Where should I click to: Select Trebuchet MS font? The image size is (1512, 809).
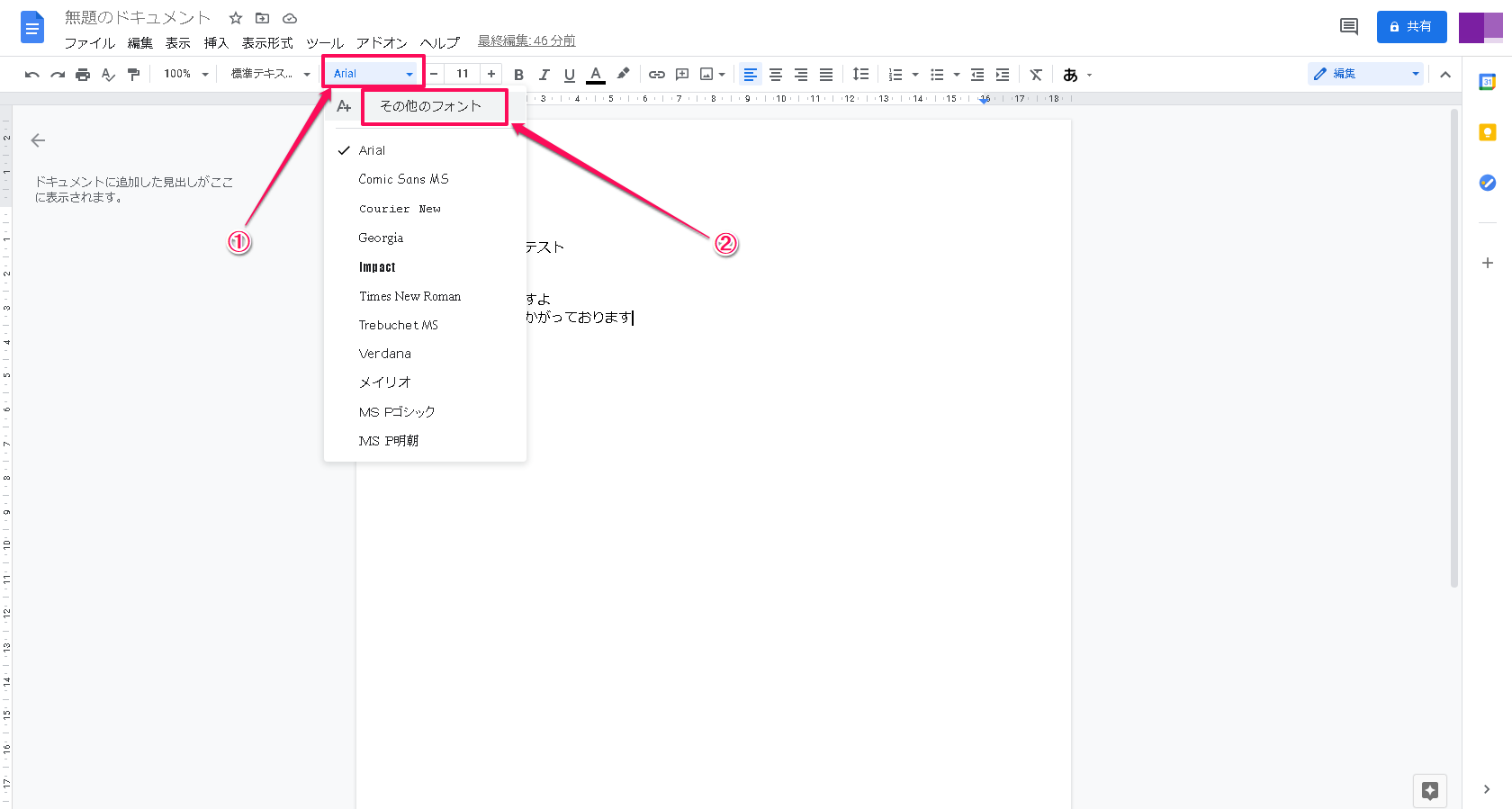point(425,325)
